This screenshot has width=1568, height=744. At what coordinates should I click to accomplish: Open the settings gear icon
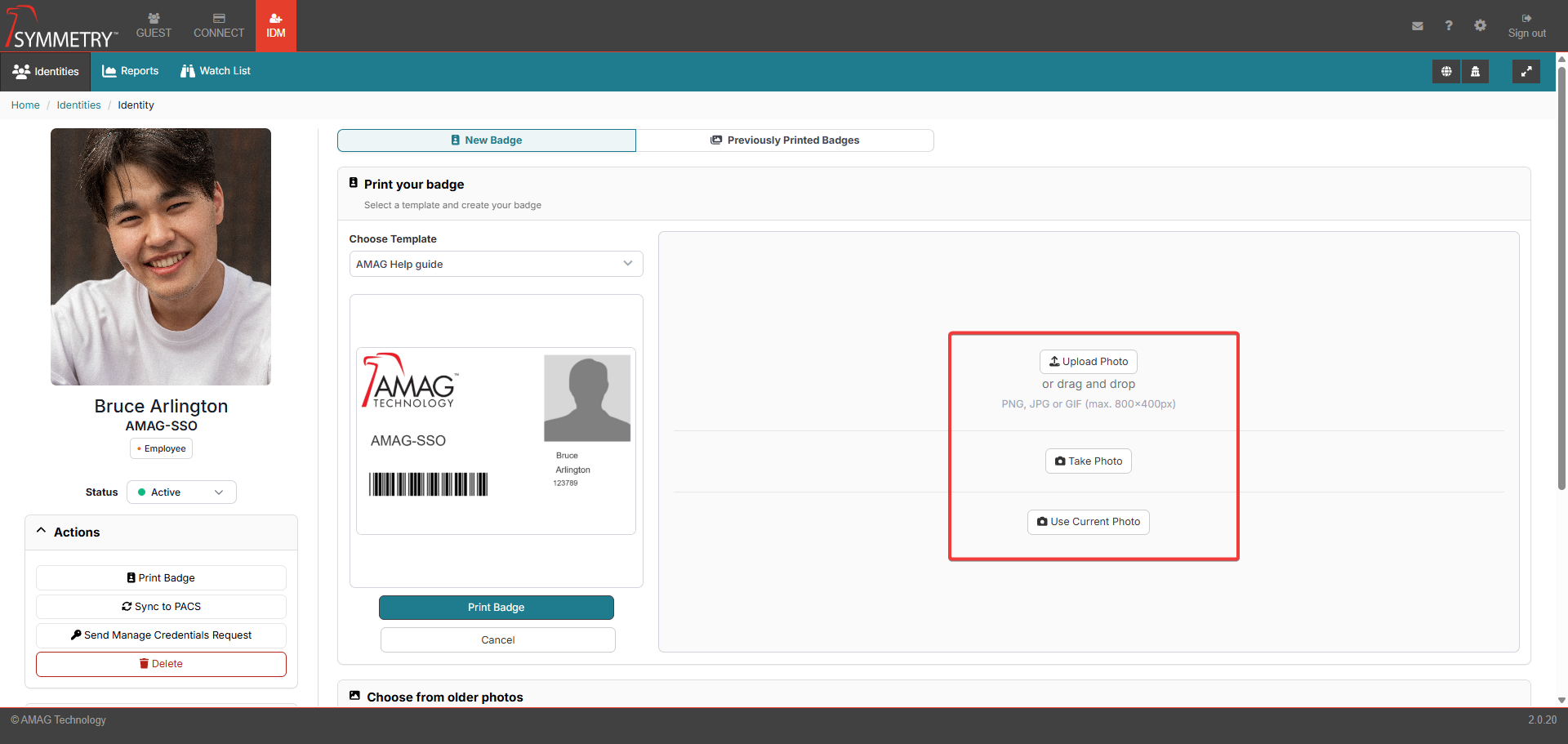pyautogui.click(x=1480, y=26)
